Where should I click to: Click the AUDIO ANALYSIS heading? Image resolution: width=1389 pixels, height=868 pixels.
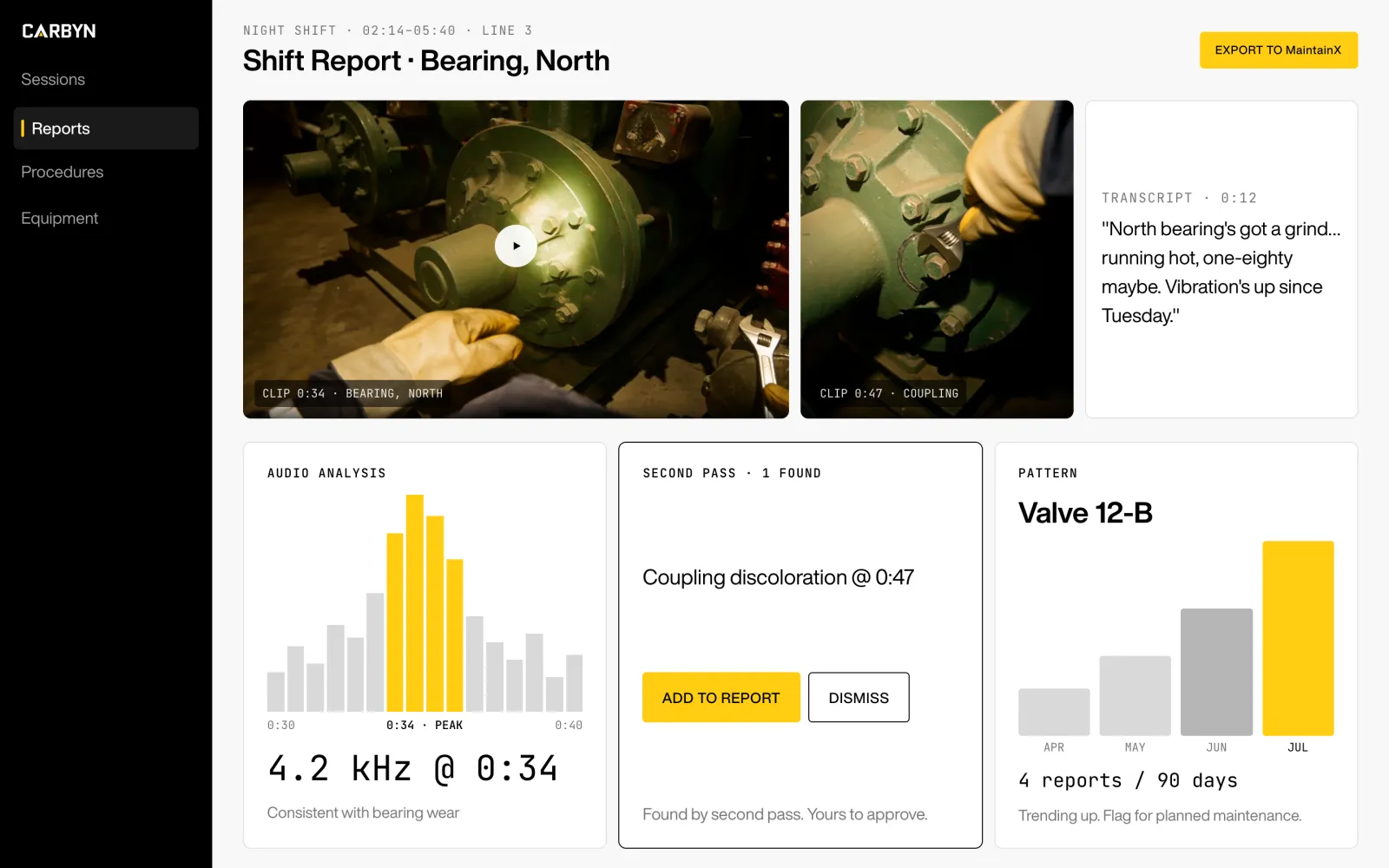pyautogui.click(x=326, y=473)
